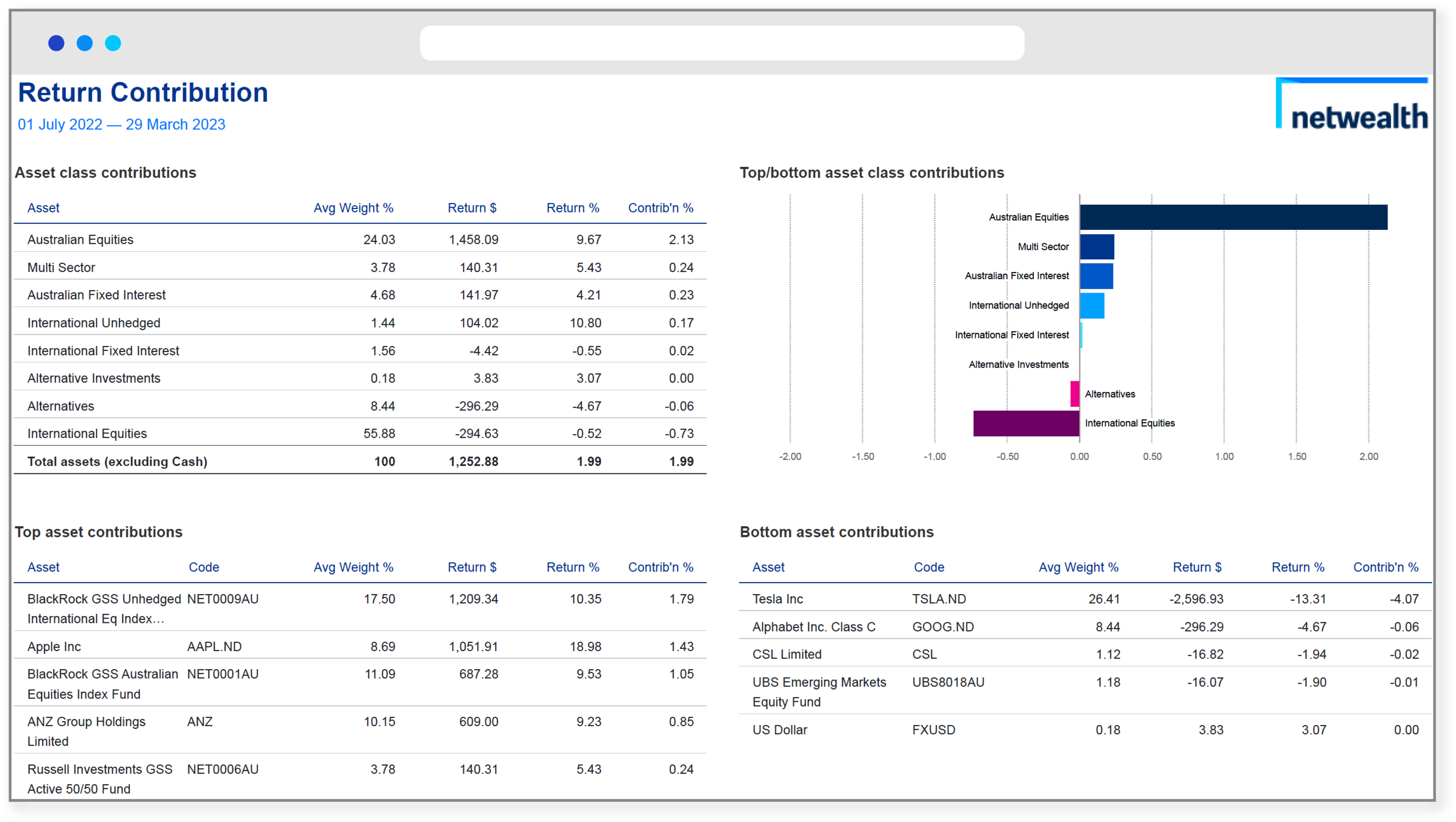Click the International Equities table row name
The width and height of the screenshot is (1456, 822).
[87, 434]
